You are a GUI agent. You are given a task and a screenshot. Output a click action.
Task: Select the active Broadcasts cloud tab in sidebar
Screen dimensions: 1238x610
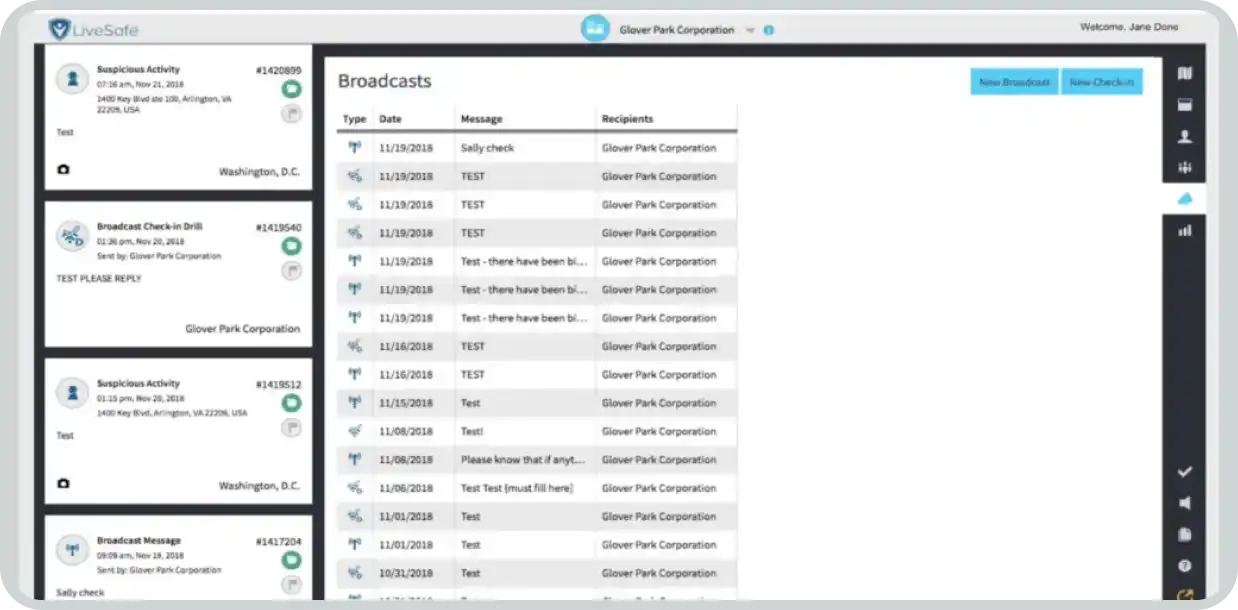(1185, 199)
